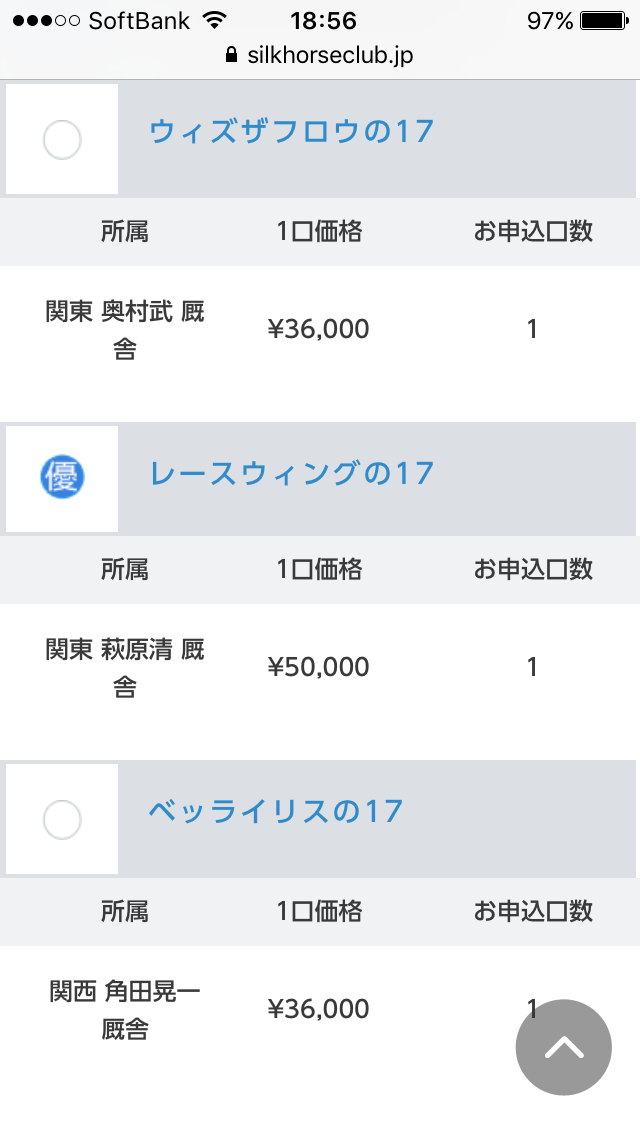The height and width of the screenshot is (1136, 640).
Task: Select the radio button for ウィズザフロウの17
Action: pyautogui.click(x=62, y=139)
